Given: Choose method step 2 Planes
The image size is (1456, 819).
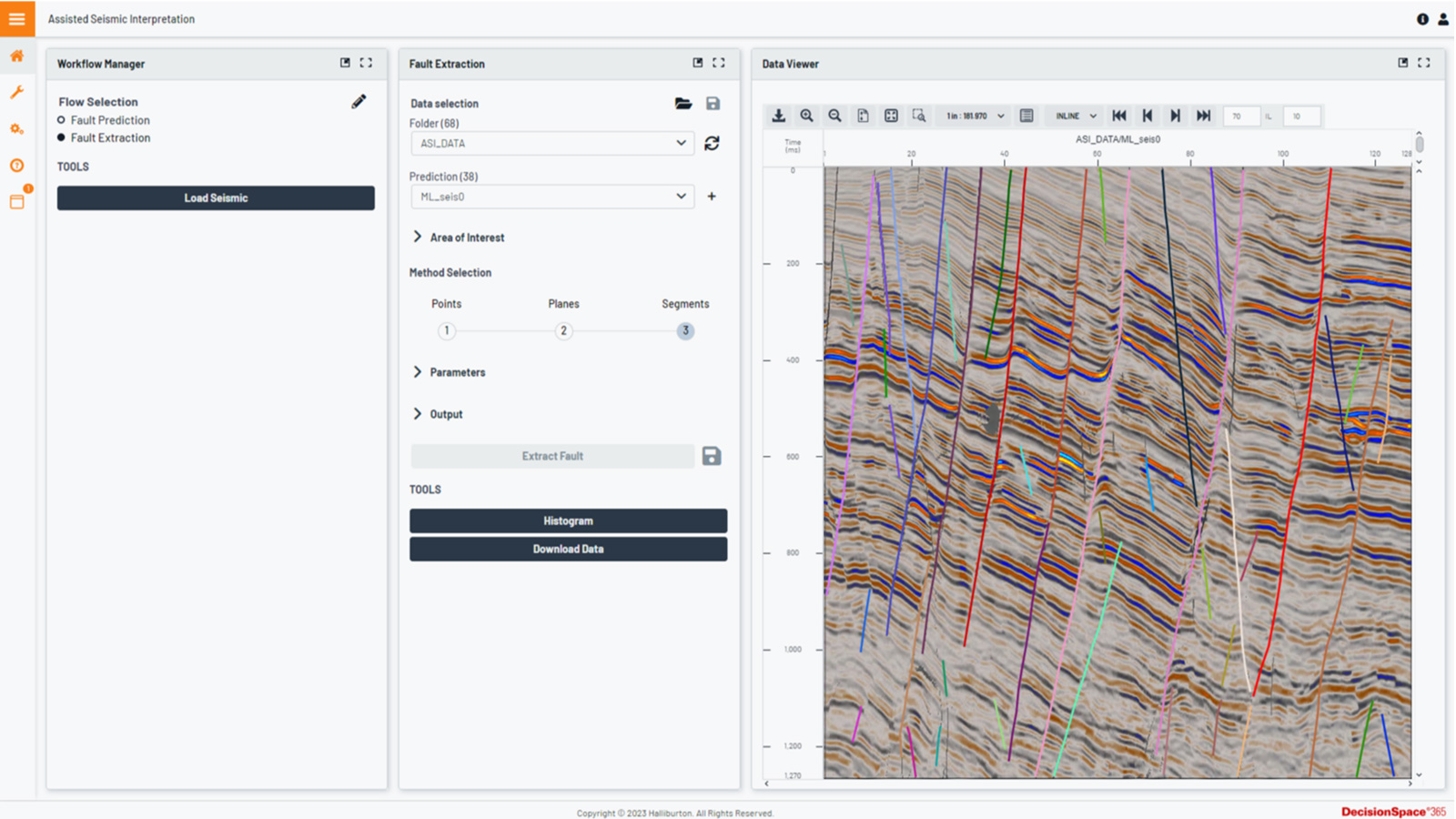Looking at the screenshot, I should 563,330.
